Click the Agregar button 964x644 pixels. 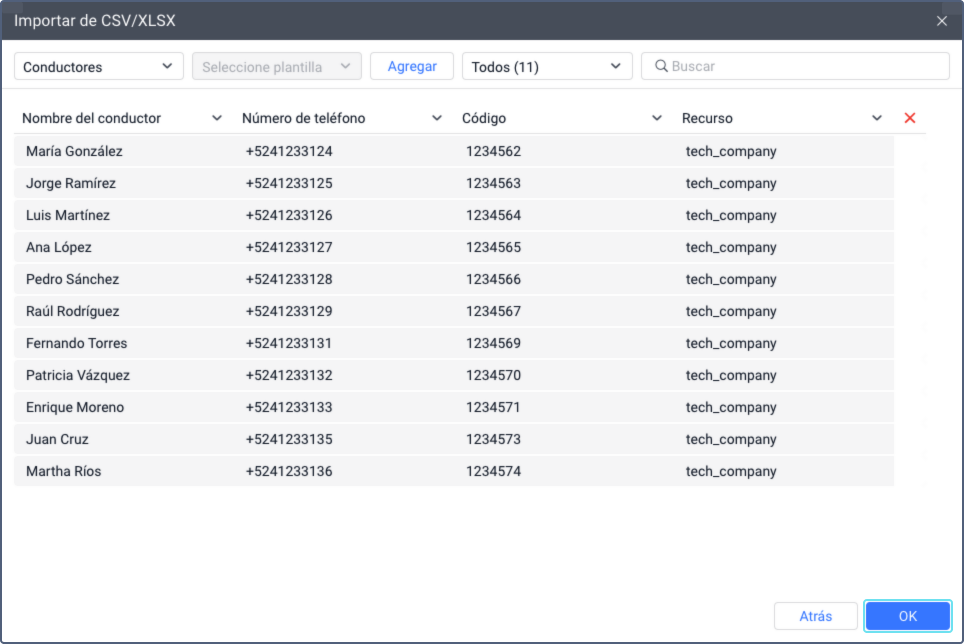pyautogui.click(x=412, y=66)
